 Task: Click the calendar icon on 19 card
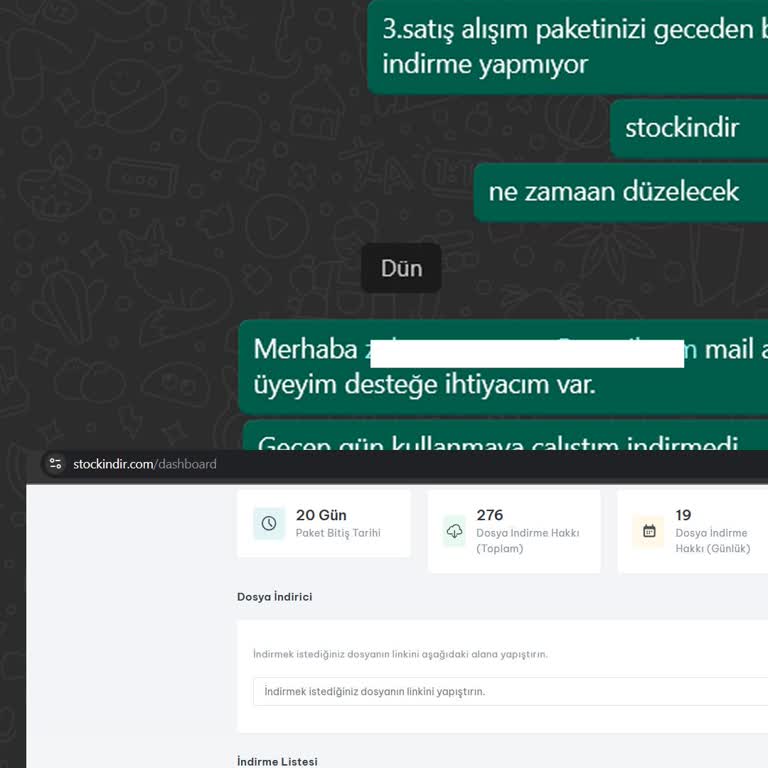pyautogui.click(x=649, y=531)
